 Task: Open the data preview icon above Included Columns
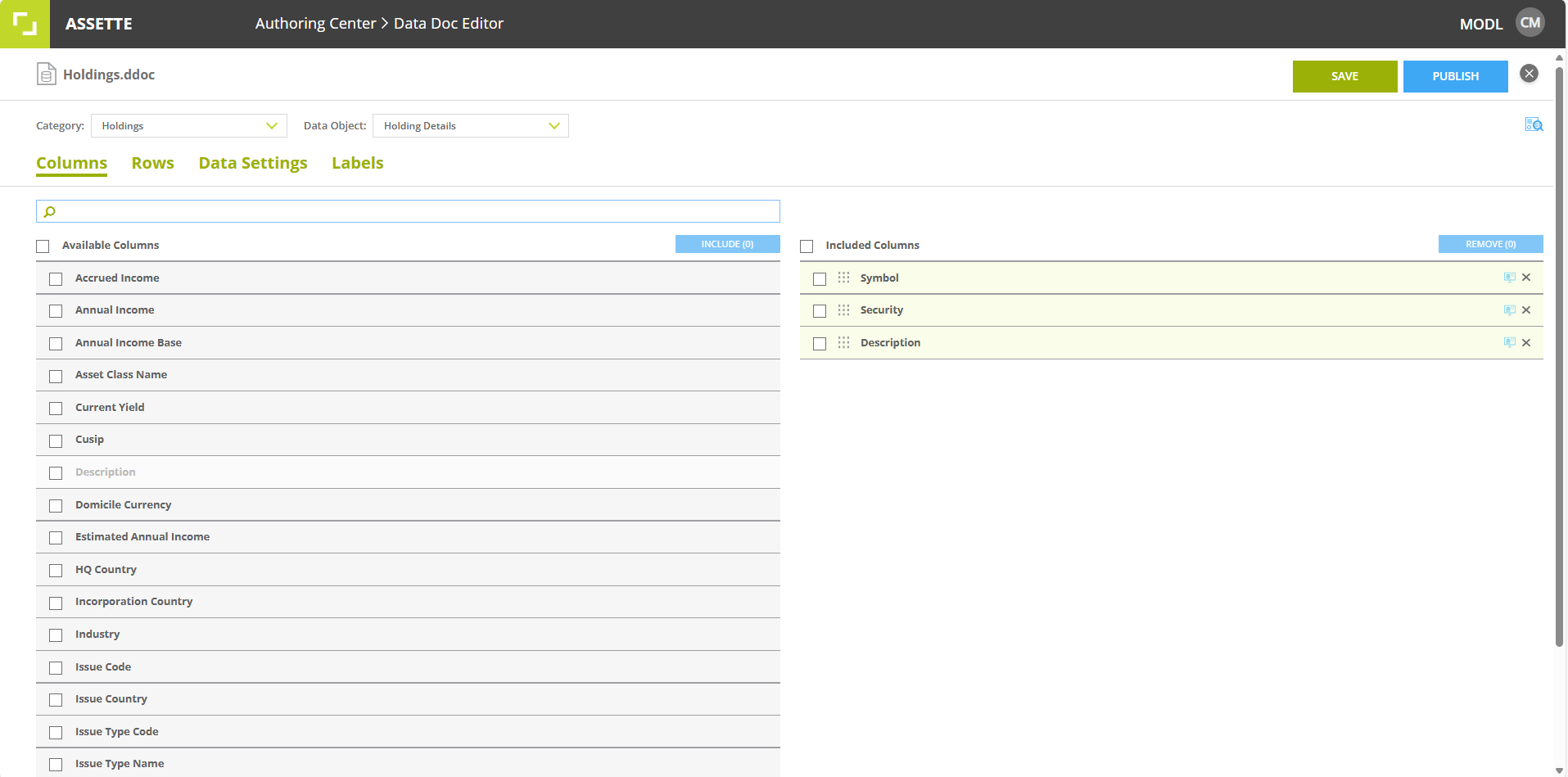1534,124
